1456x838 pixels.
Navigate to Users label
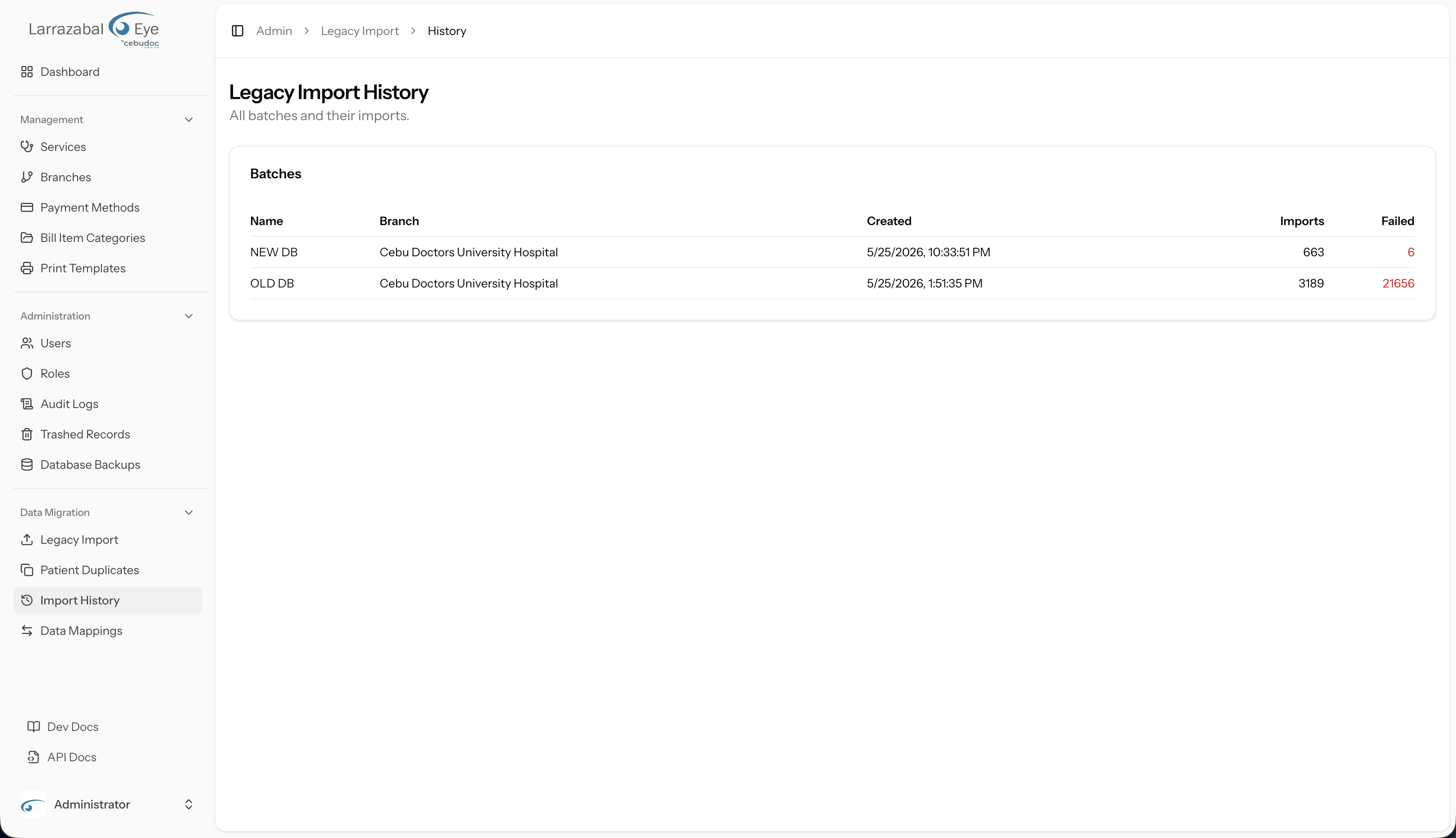click(56, 344)
